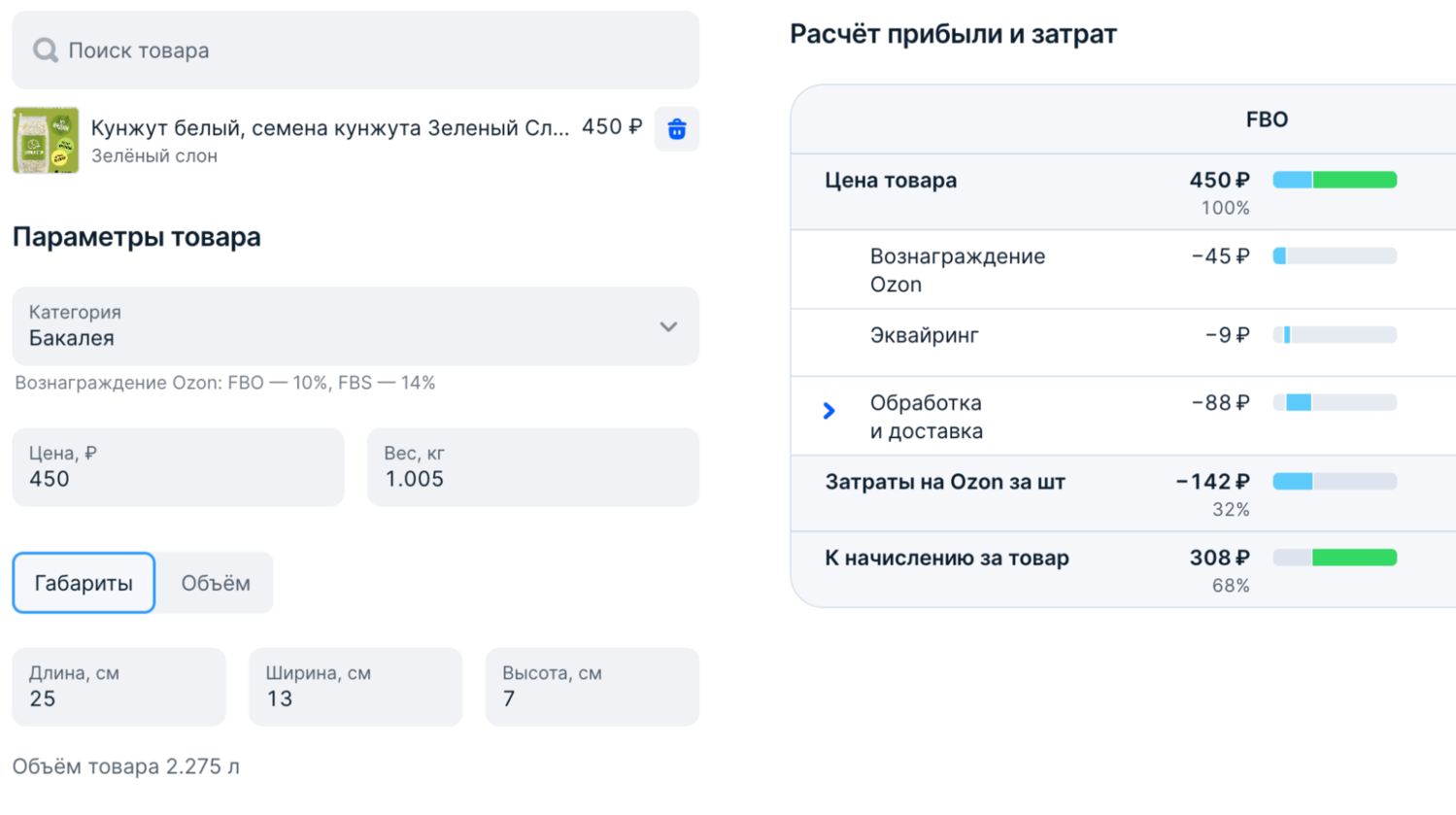Open the sesame product thumbnail image
The width and height of the screenshot is (1456, 815).
(x=46, y=141)
